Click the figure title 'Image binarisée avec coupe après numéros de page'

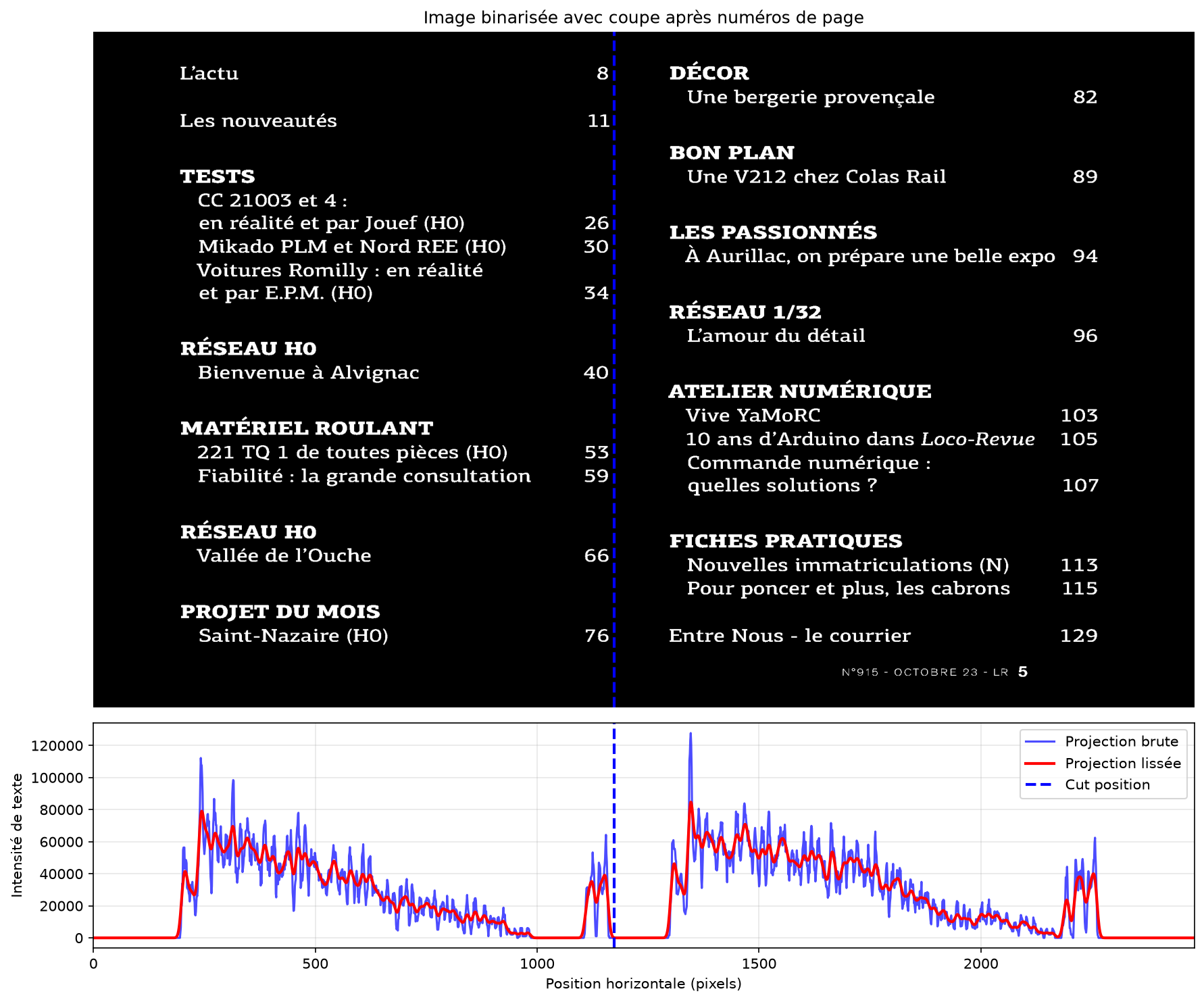643,18
